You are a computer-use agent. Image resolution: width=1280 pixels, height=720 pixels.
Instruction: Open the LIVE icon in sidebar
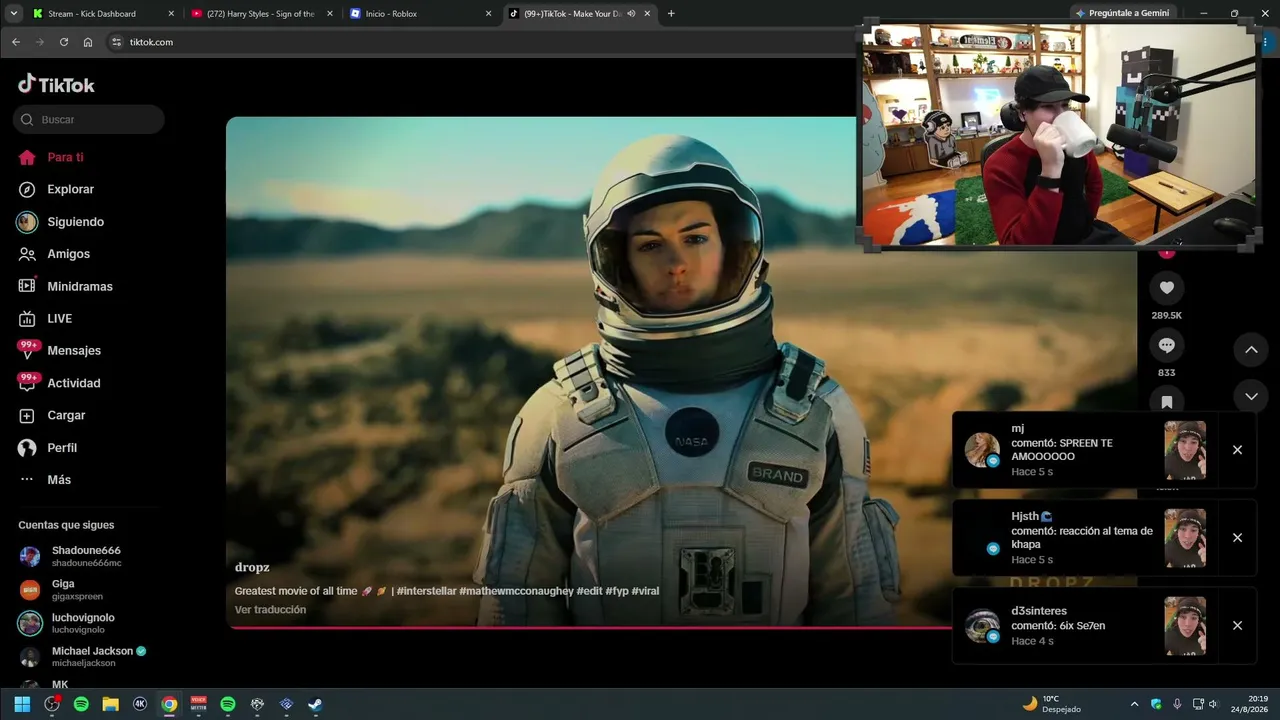(27, 318)
